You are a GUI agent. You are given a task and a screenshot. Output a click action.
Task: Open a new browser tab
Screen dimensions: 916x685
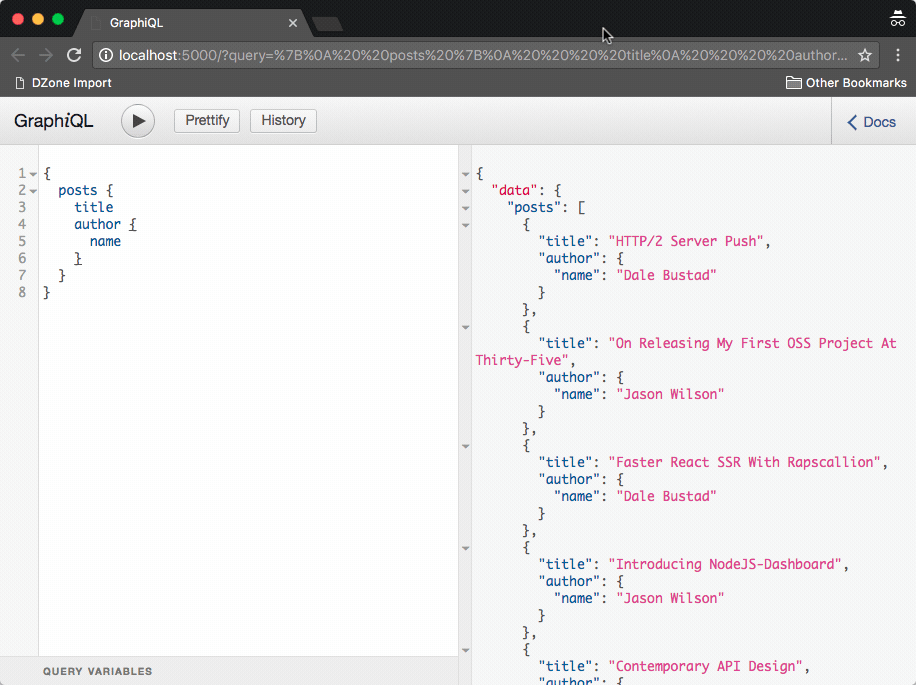(327, 24)
